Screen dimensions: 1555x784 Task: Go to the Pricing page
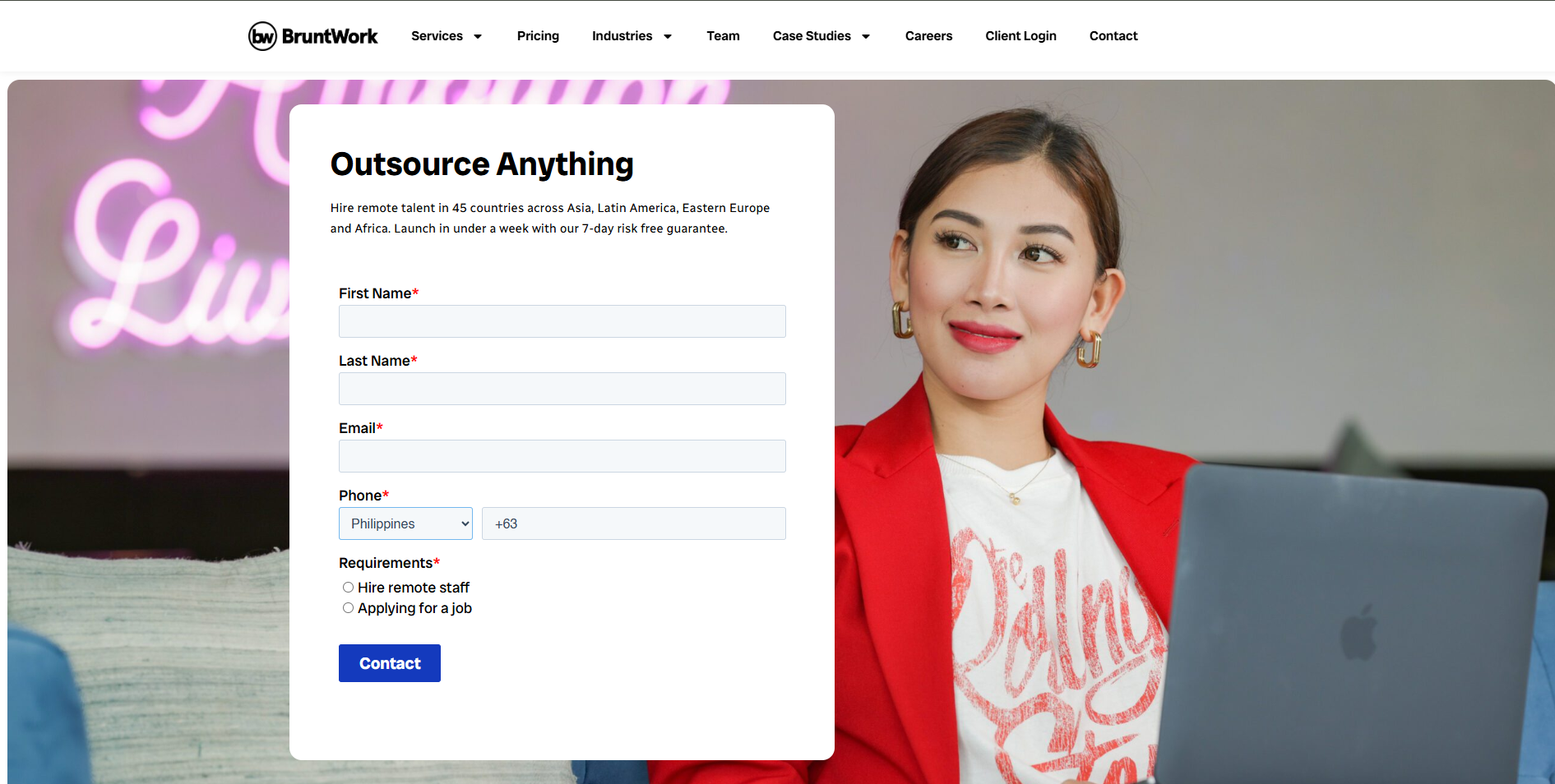pyautogui.click(x=538, y=36)
